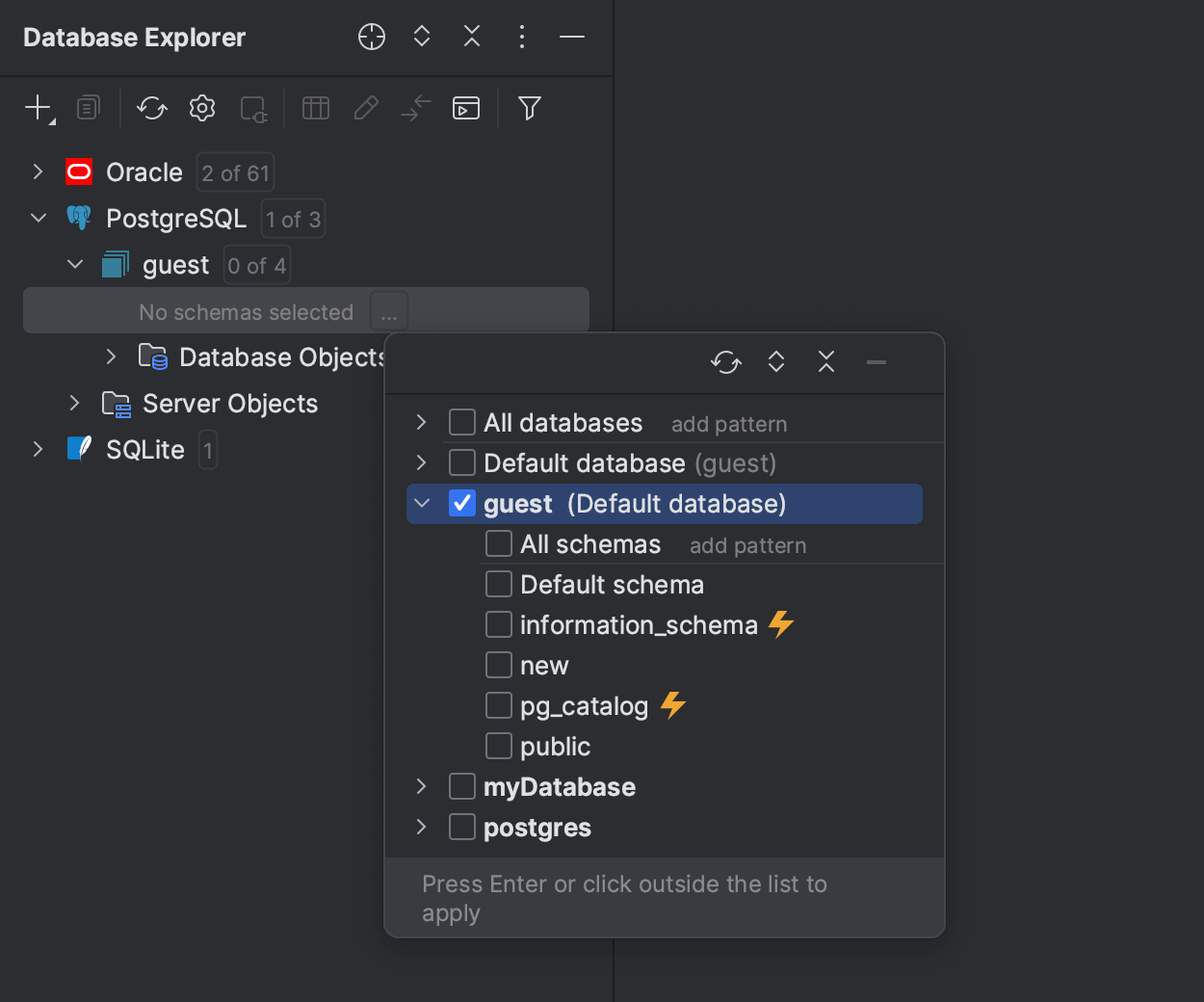This screenshot has height=1002, width=1204.
Task: Add pattern next to All databases
Action: (729, 422)
